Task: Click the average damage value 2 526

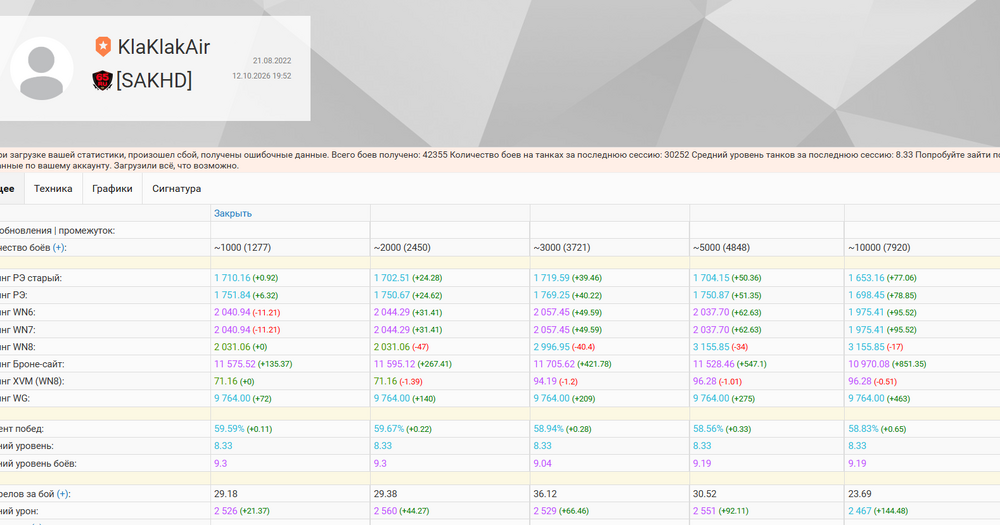Action: pos(226,511)
